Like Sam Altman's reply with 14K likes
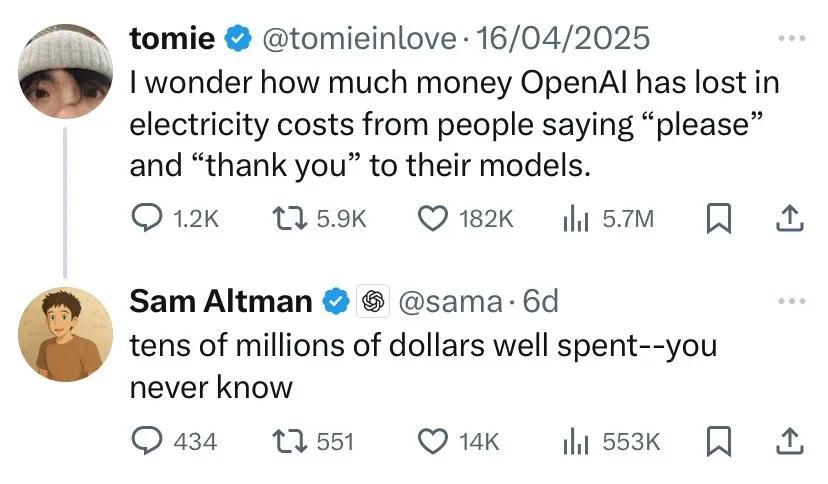828x484 pixels. 434,440
